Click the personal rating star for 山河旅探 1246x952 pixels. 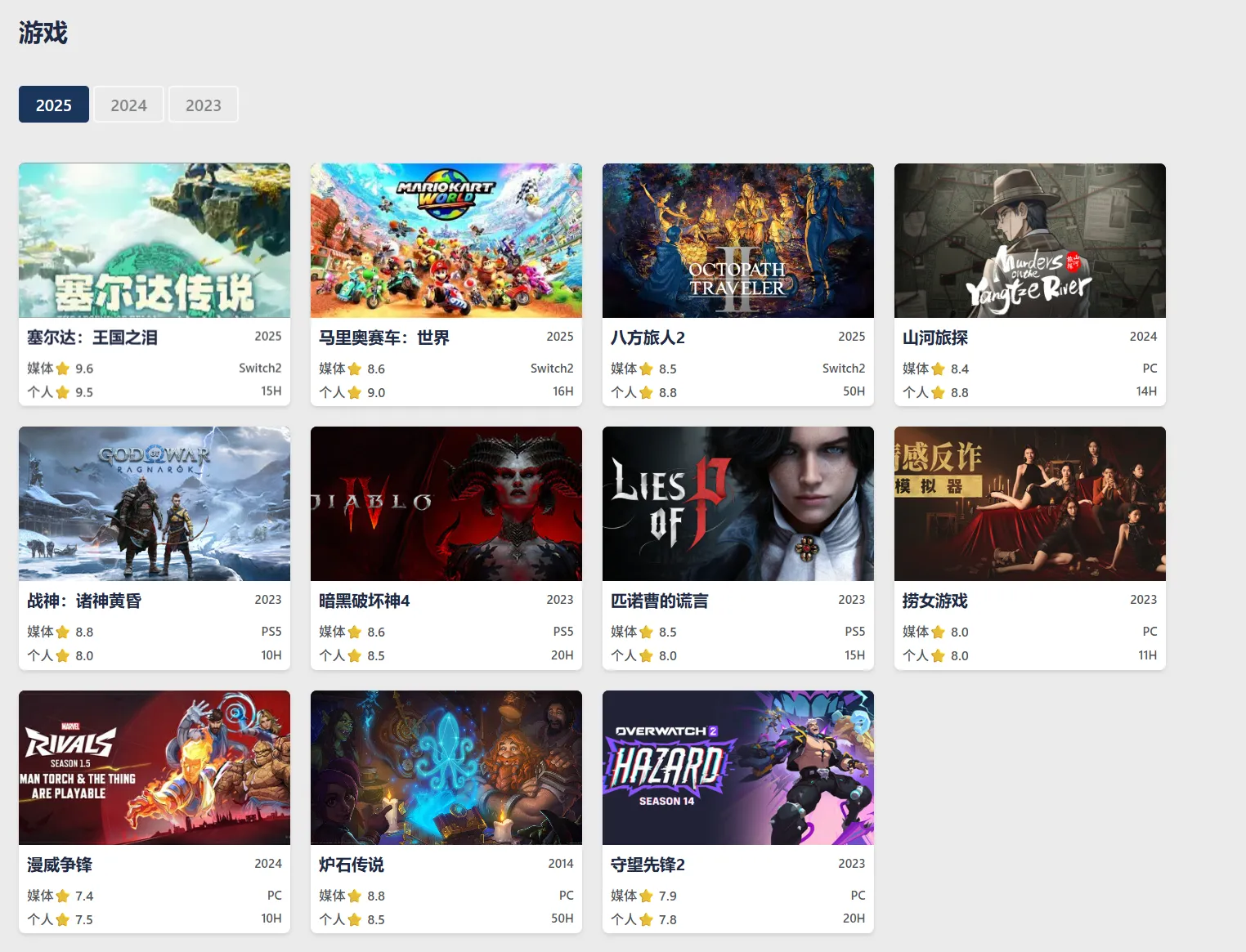tap(939, 392)
